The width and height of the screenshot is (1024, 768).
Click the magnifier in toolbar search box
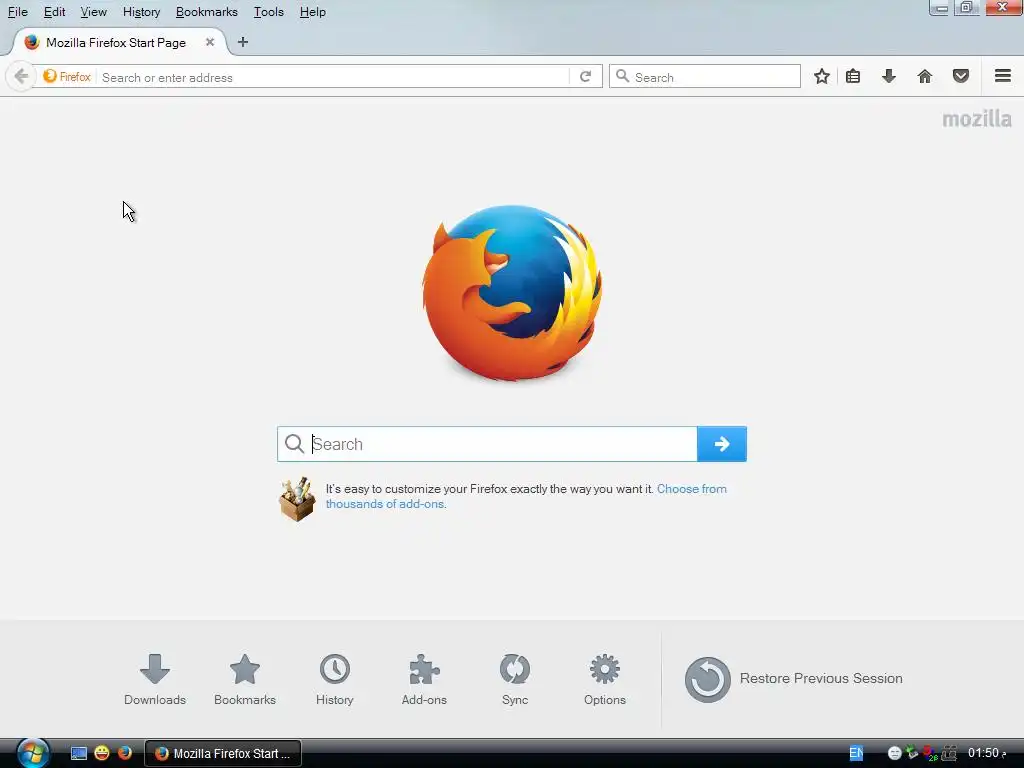point(622,76)
